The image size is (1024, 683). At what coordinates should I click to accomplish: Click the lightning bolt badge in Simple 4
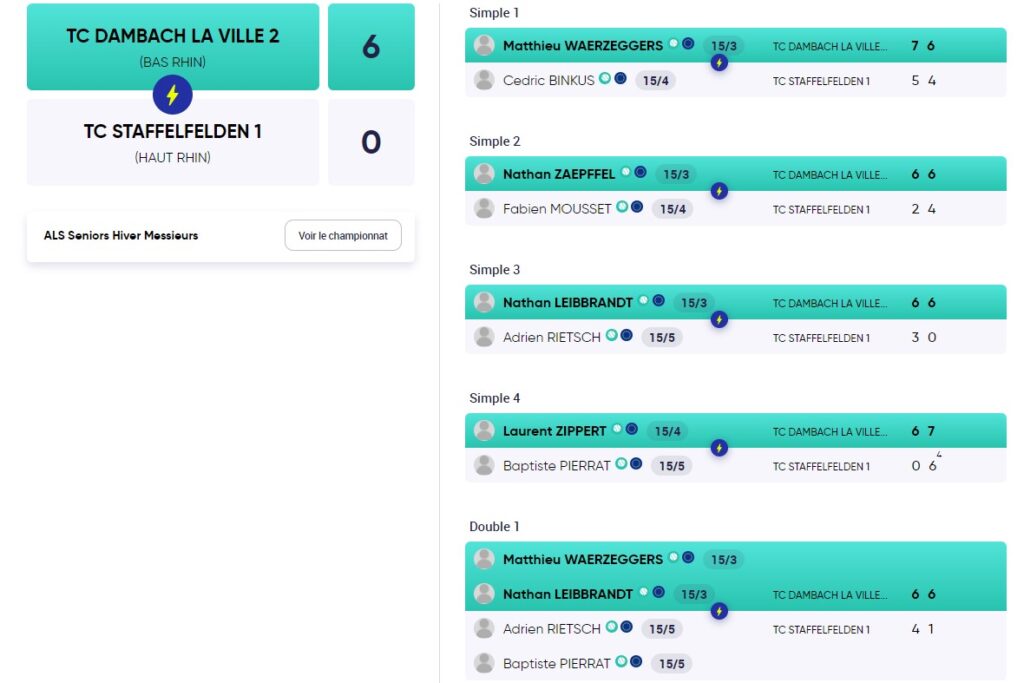pyautogui.click(x=719, y=448)
